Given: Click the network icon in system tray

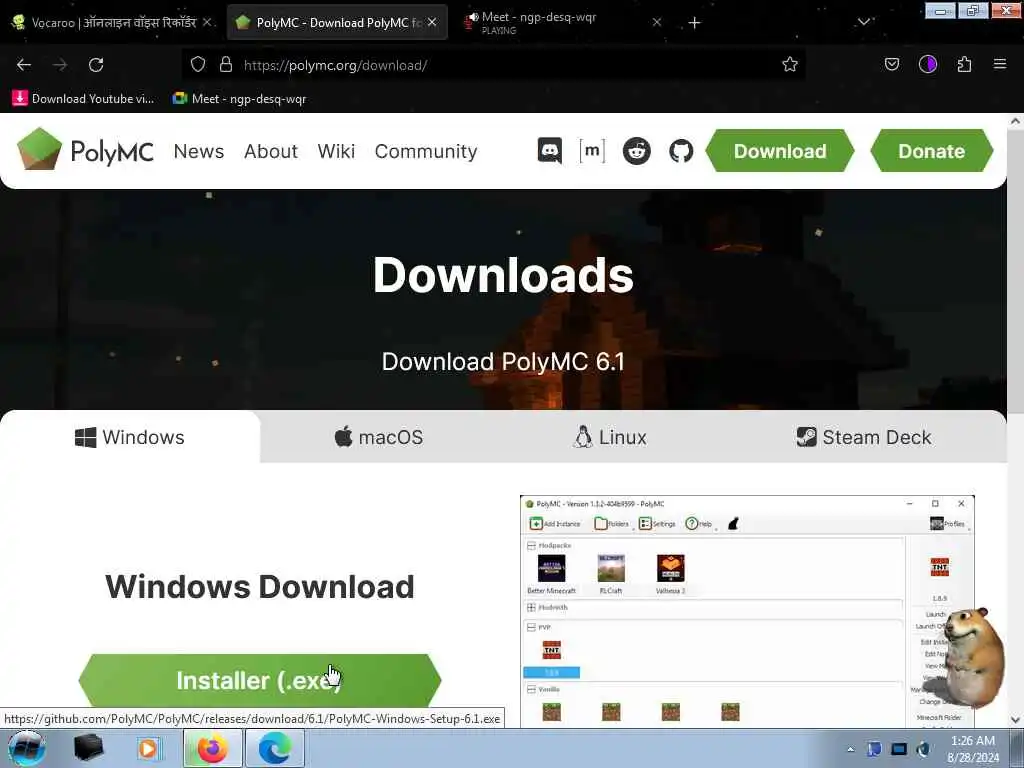Looking at the screenshot, I should pos(899,749).
